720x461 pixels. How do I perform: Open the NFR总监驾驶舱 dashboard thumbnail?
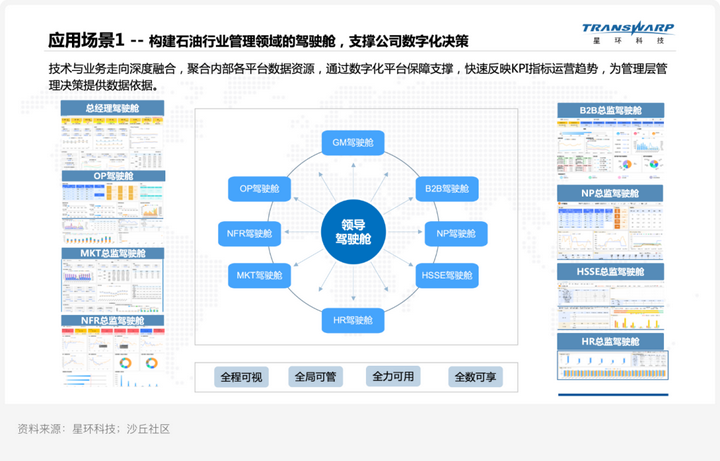point(113,357)
